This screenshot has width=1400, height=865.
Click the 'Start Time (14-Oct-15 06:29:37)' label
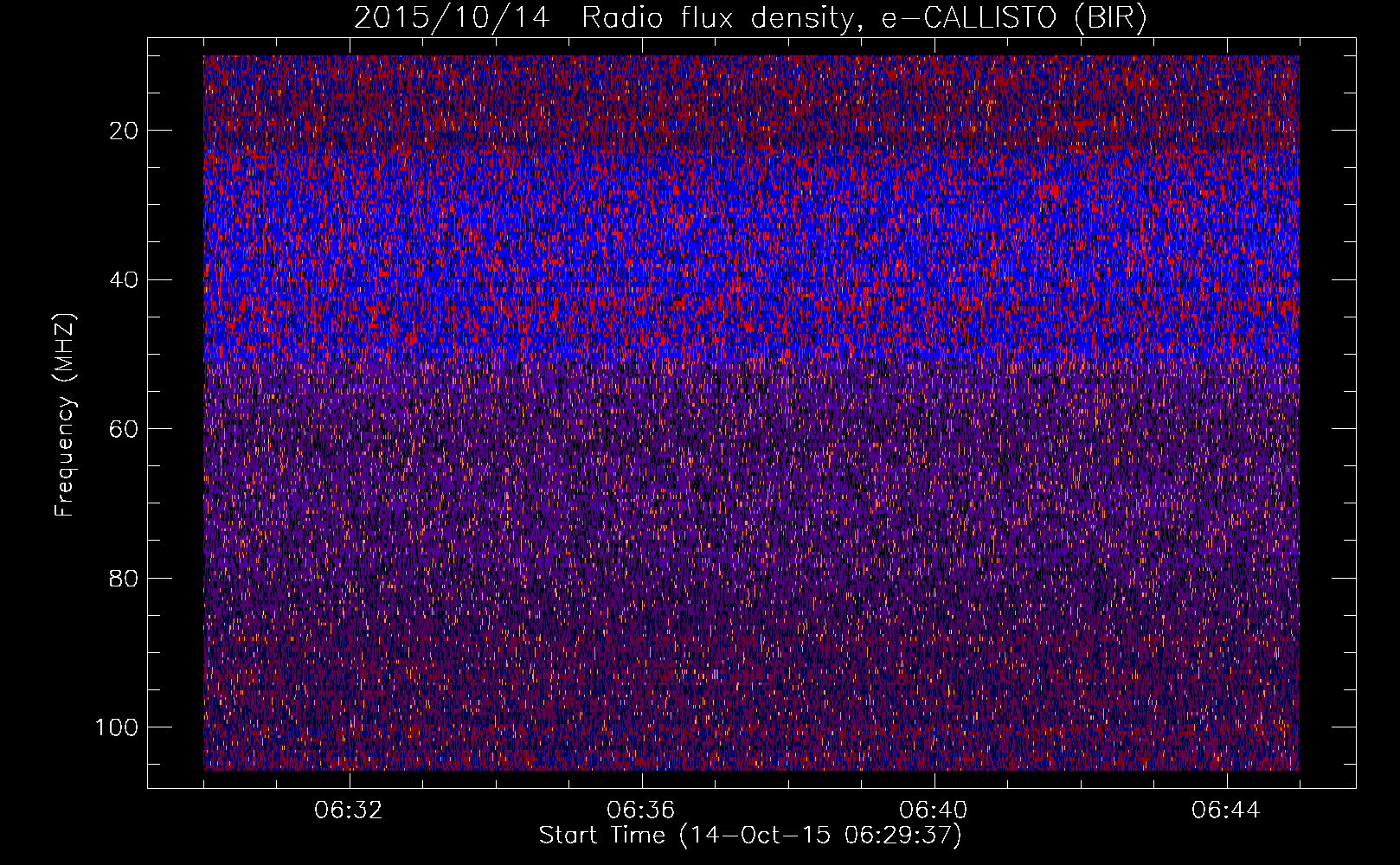coord(750,836)
